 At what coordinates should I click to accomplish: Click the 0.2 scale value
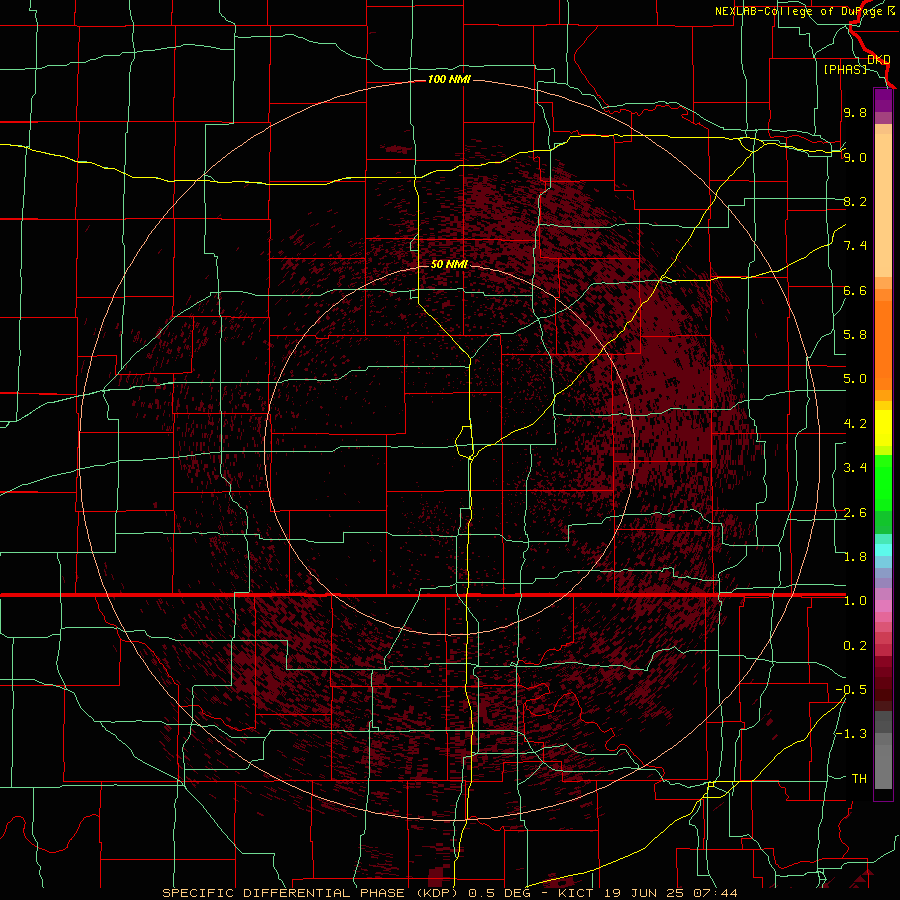(x=855, y=646)
